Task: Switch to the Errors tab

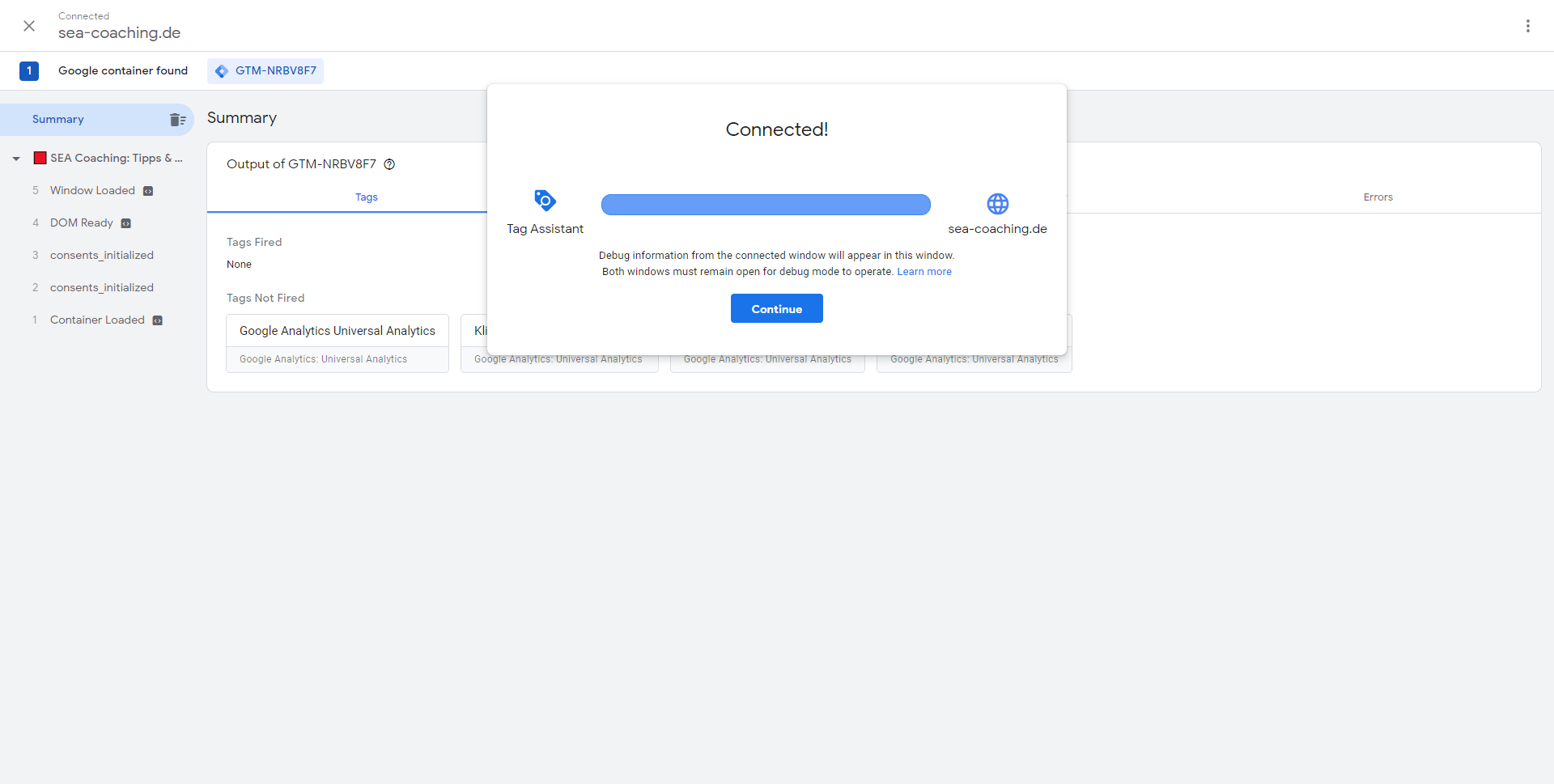Action: [x=1378, y=197]
